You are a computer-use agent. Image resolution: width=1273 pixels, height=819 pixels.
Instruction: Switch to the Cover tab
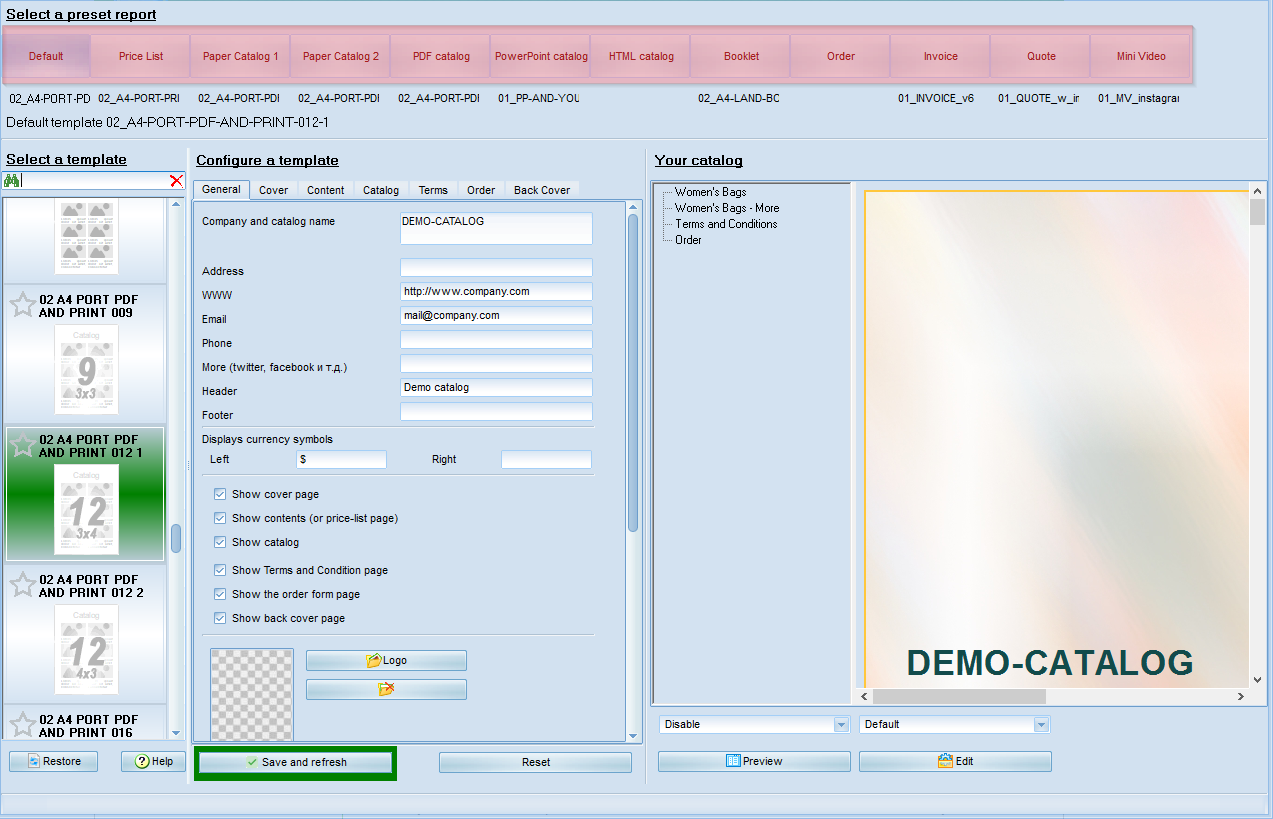(273, 190)
